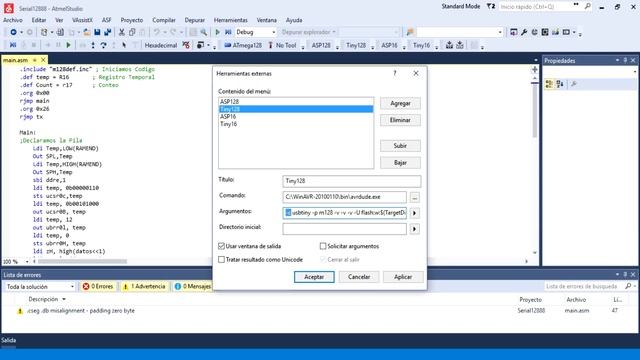Click the Cut scissors icon
The height and width of the screenshot is (360, 640).
(x=122, y=32)
